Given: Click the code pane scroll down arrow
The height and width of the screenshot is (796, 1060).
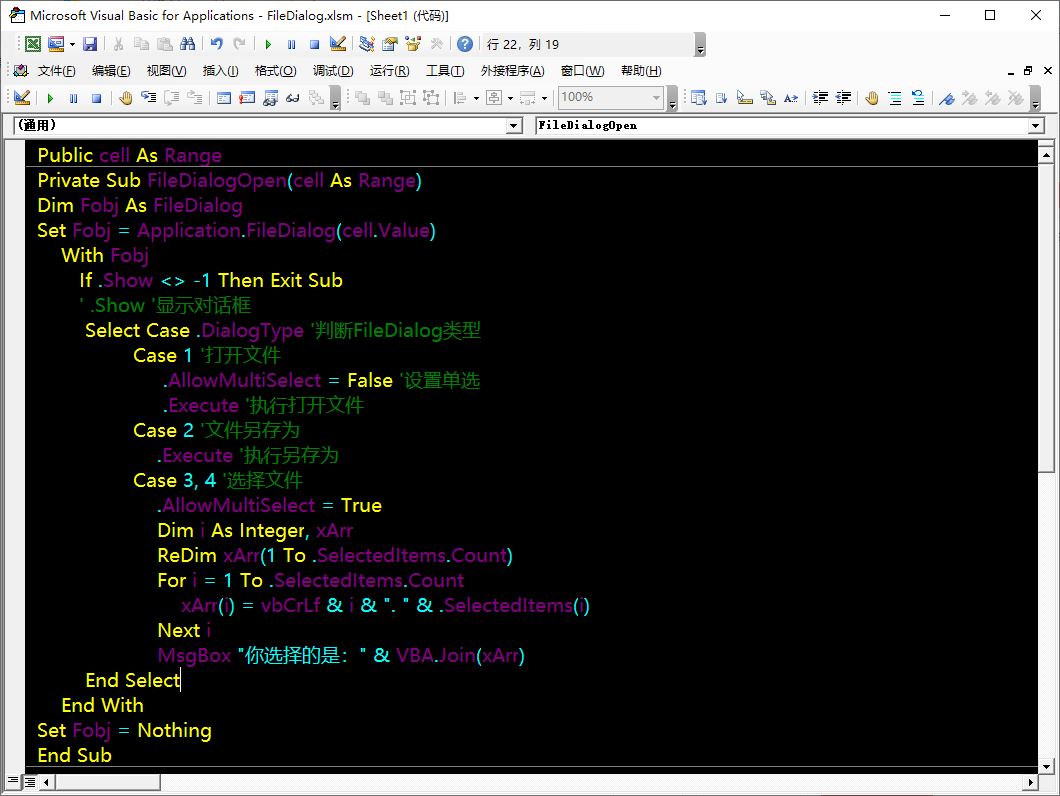Looking at the screenshot, I should pyautogui.click(x=1046, y=766).
